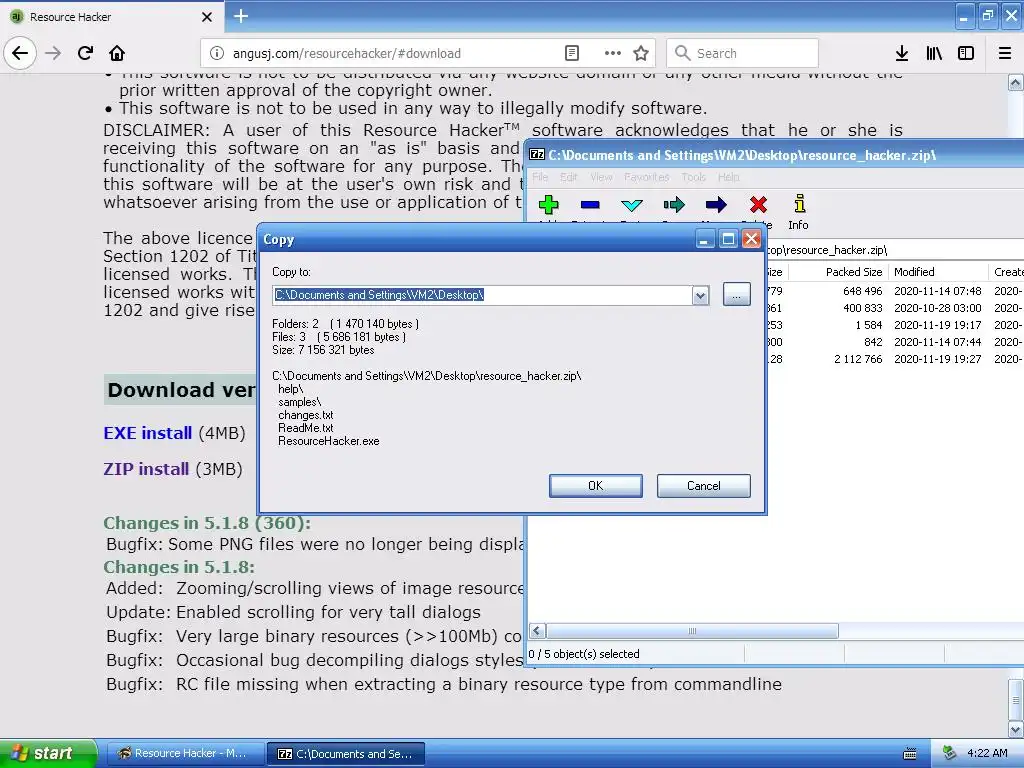Image resolution: width=1024 pixels, height=768 pixels.
Task: Click the browser page scroll up arrow
Action: point(1016,82)
